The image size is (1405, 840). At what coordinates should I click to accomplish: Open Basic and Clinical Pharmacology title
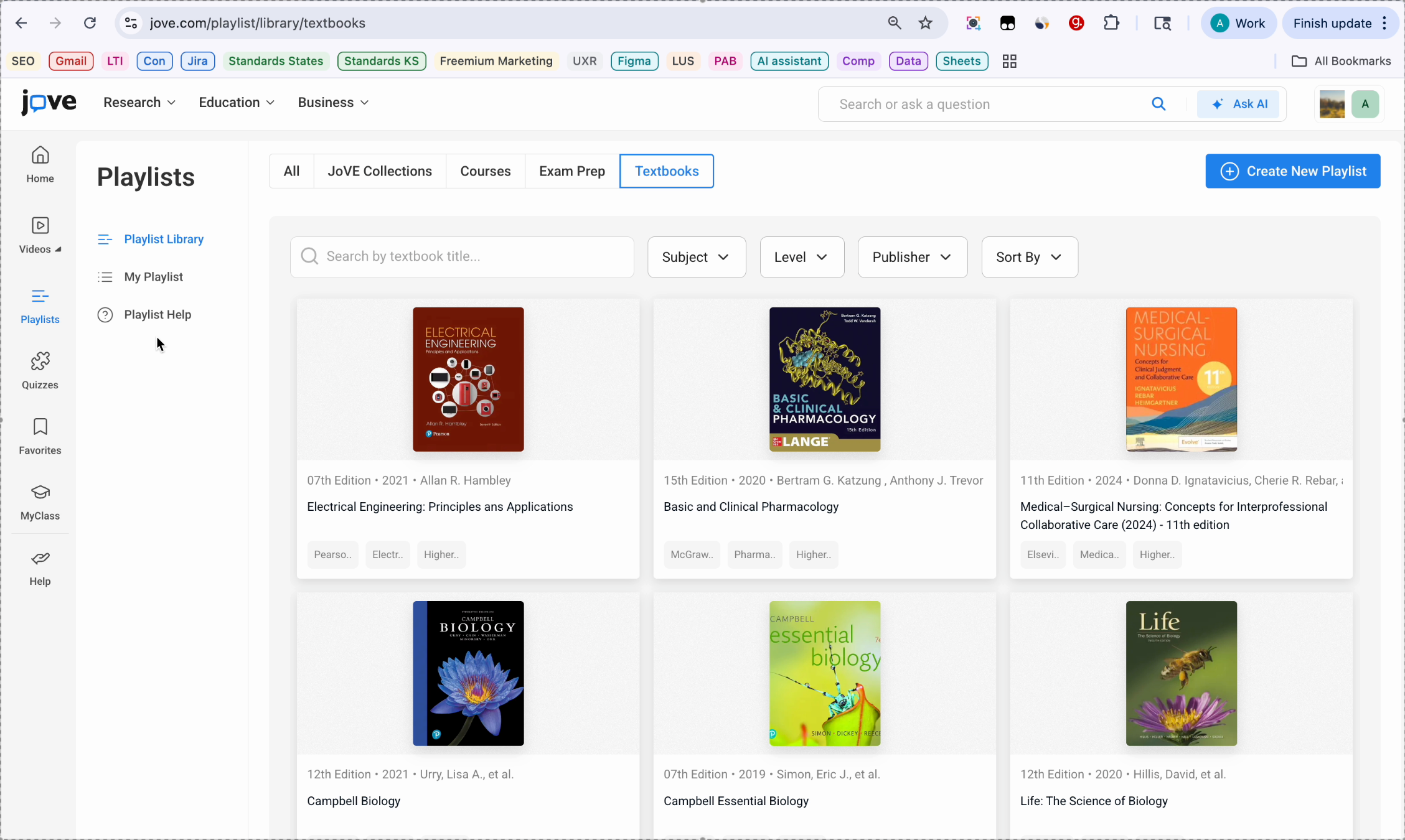click(x=751, y=506)
